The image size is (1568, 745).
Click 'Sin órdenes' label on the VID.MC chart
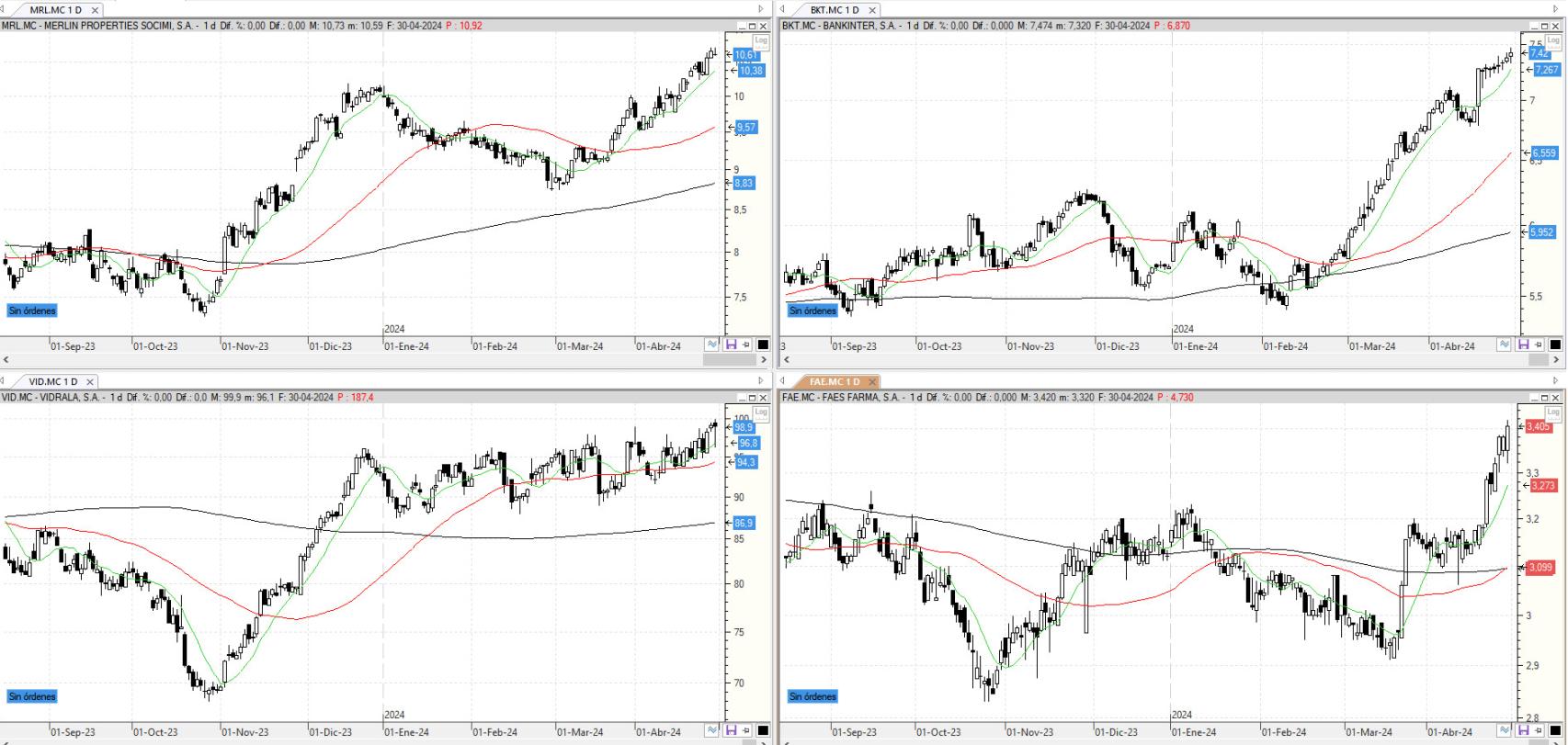[x=32, y=696]
